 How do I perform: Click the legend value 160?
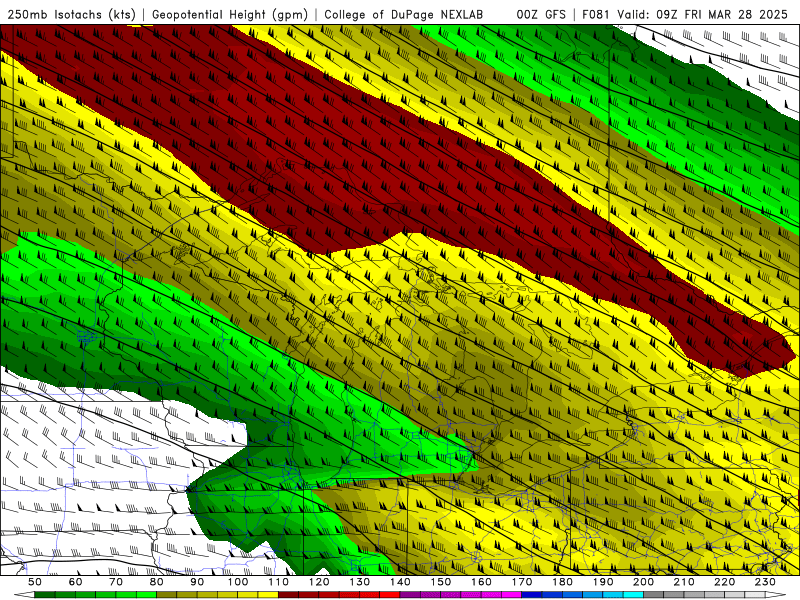pyautogui.click(x=481, y=582)
